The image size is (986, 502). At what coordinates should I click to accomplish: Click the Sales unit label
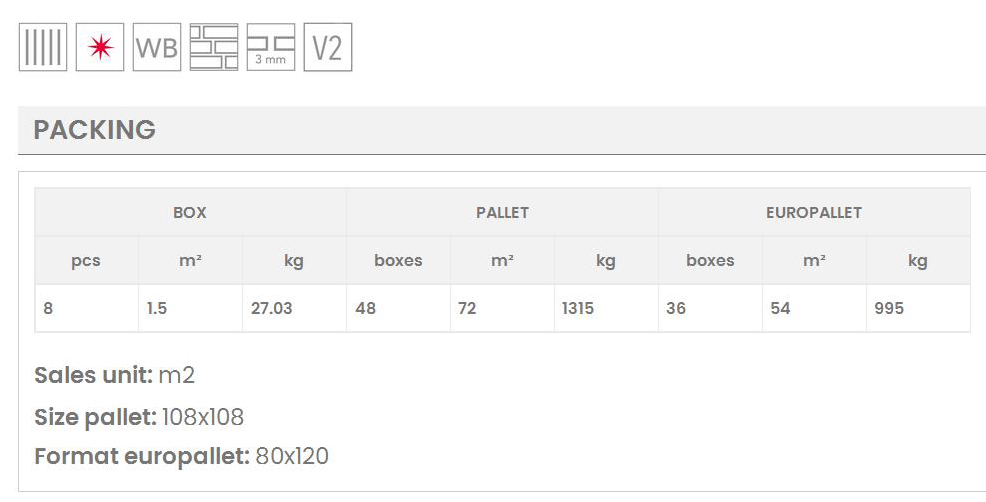[x=93, y=376]
